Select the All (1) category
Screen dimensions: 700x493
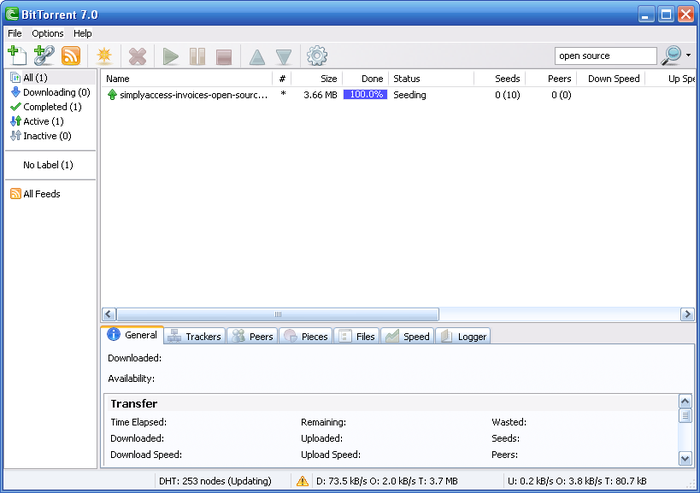coord(52,78)
